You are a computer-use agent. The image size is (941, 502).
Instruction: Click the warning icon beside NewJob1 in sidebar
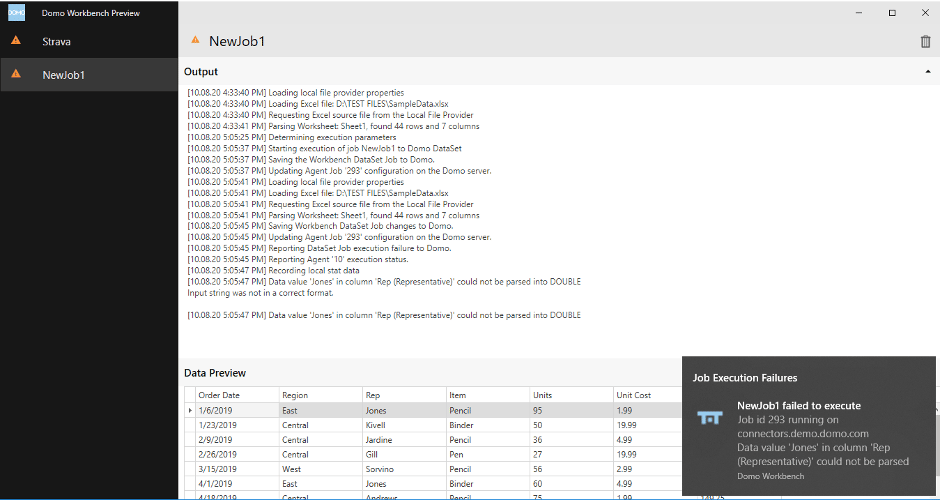point(16,74)
